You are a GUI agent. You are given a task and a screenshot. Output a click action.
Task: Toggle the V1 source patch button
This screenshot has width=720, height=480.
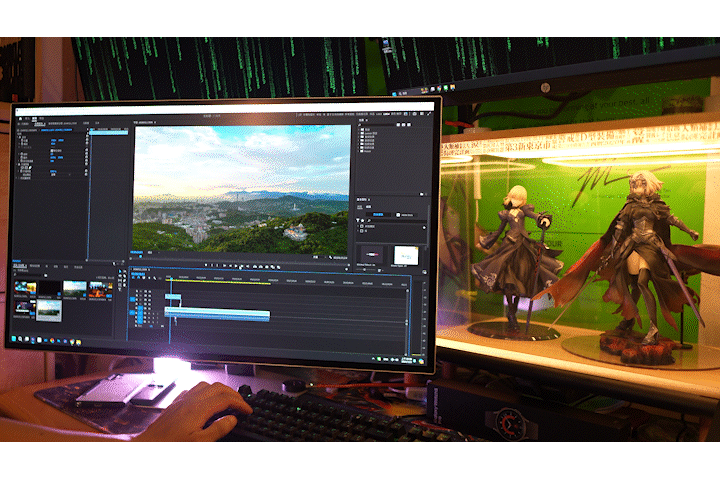(132, 299)
